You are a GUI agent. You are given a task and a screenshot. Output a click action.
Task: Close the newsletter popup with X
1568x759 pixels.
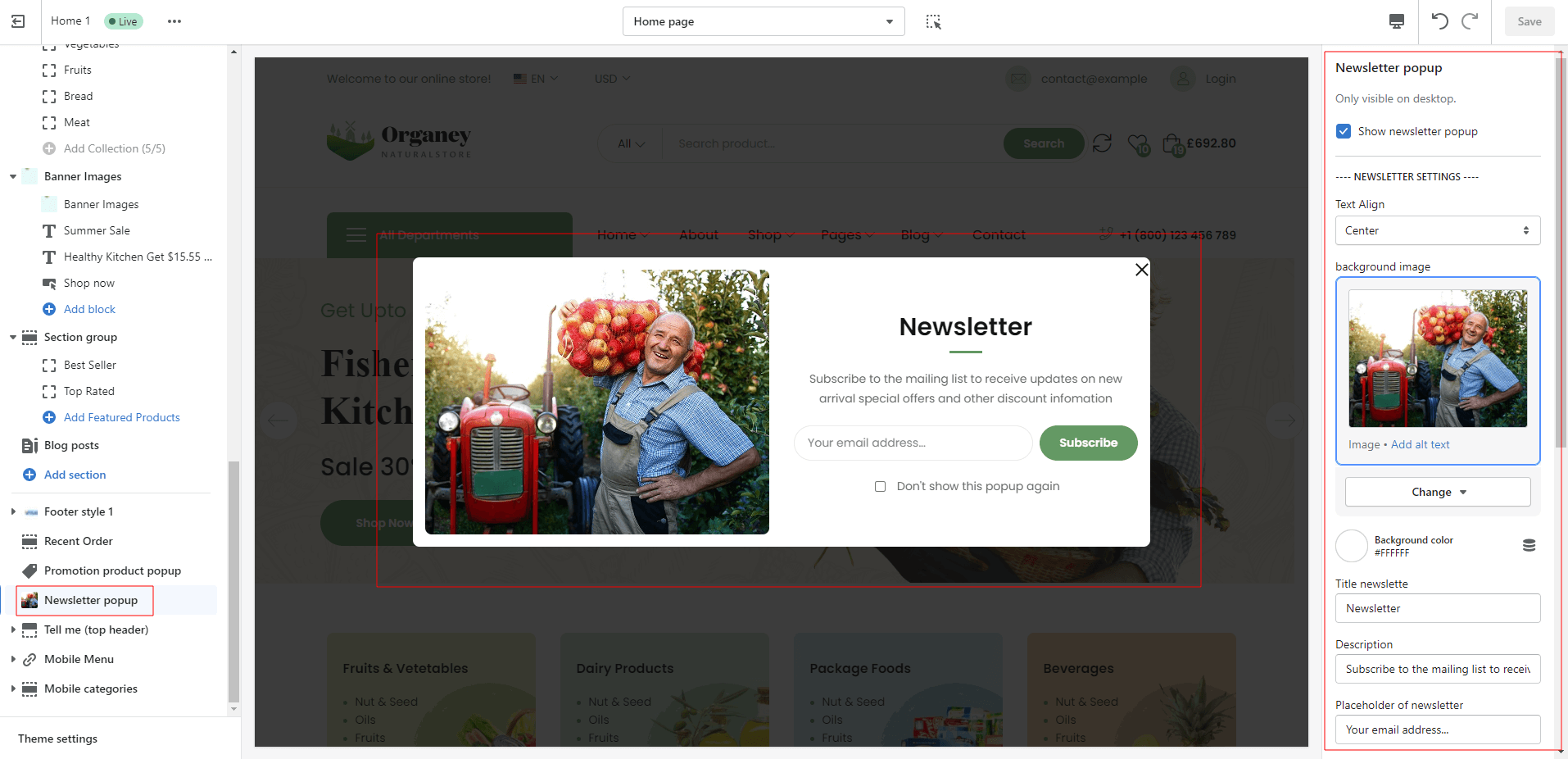(1141, 270)
